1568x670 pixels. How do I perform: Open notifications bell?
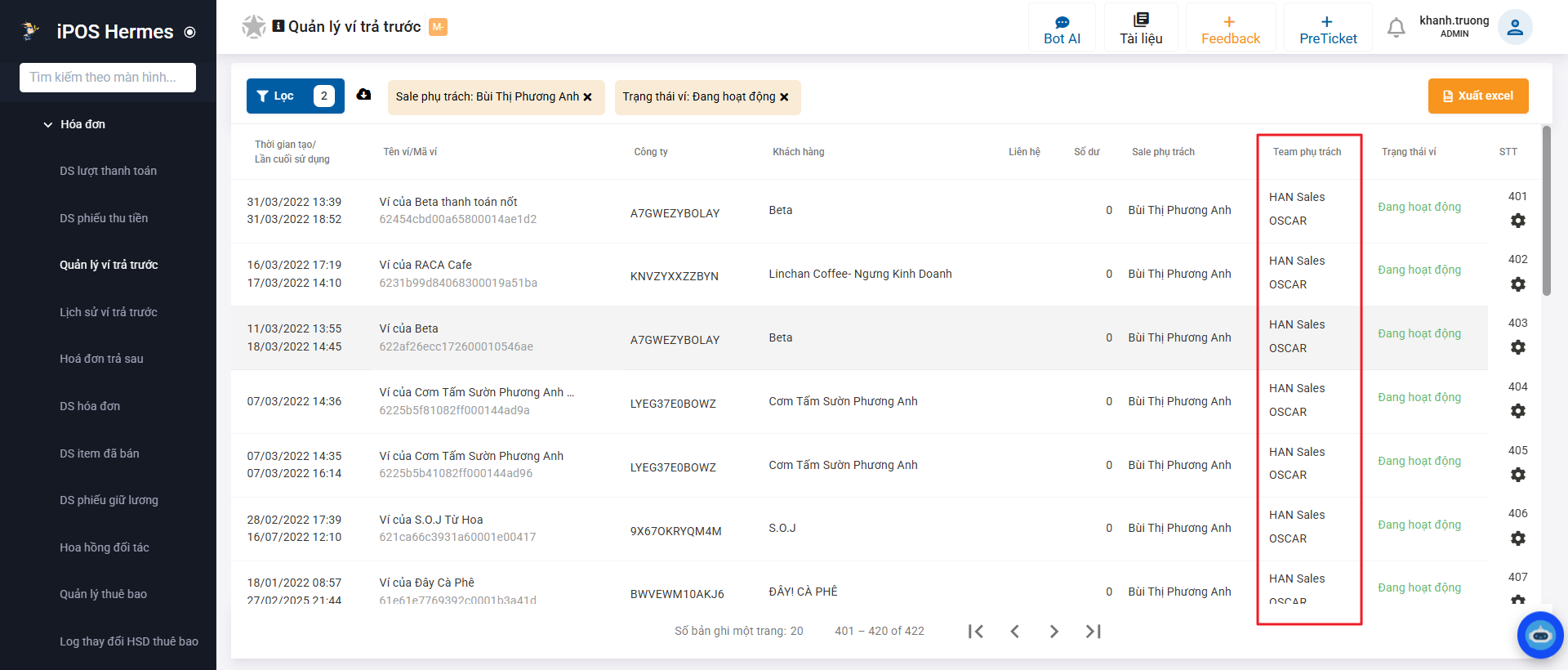pos(1396,28)
